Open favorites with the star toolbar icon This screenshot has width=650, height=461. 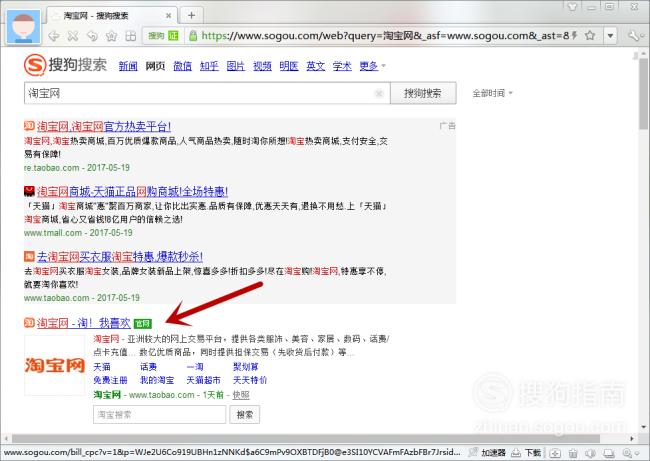click(111, 36)
